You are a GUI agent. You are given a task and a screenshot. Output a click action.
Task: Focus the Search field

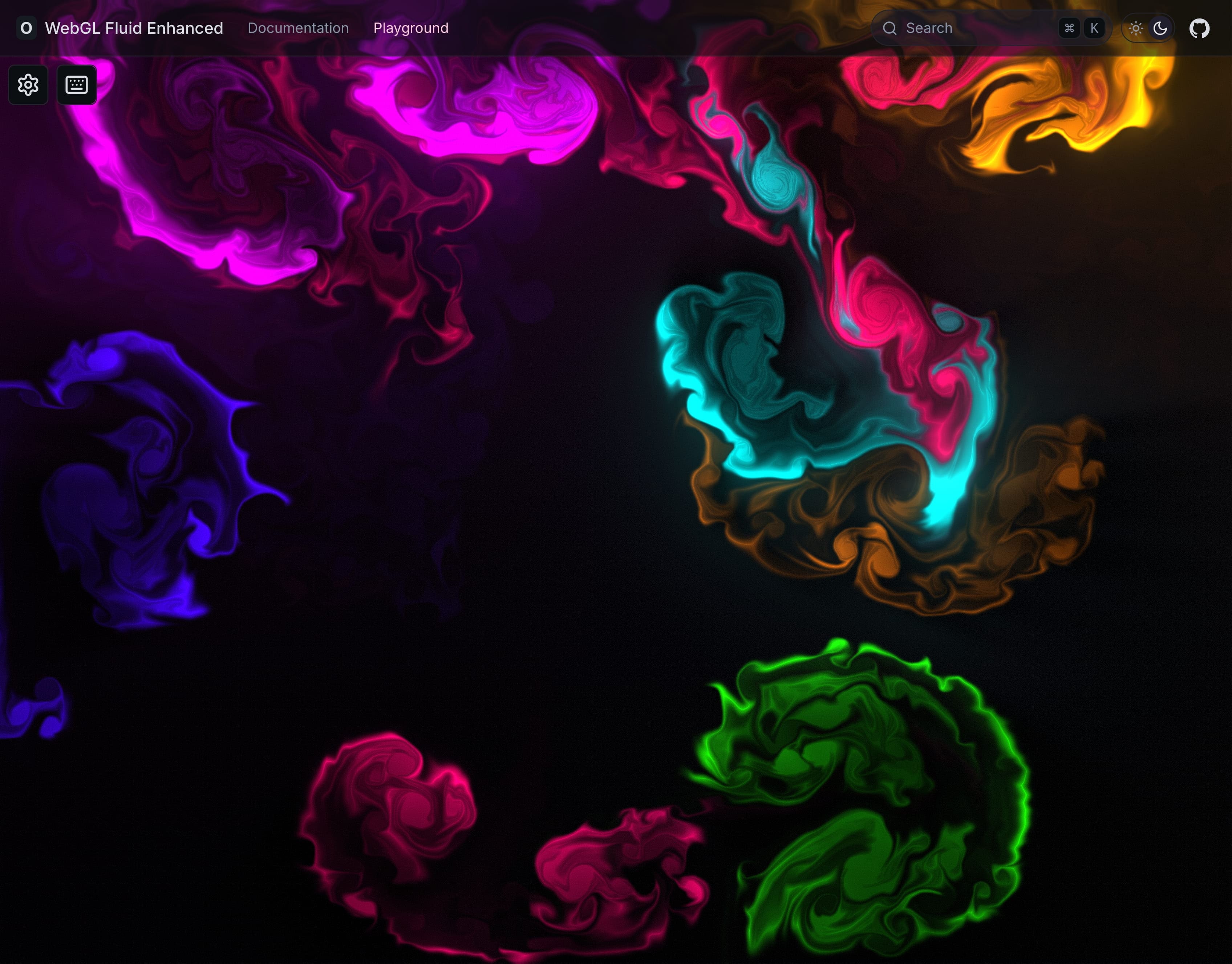tap(991, 28)
